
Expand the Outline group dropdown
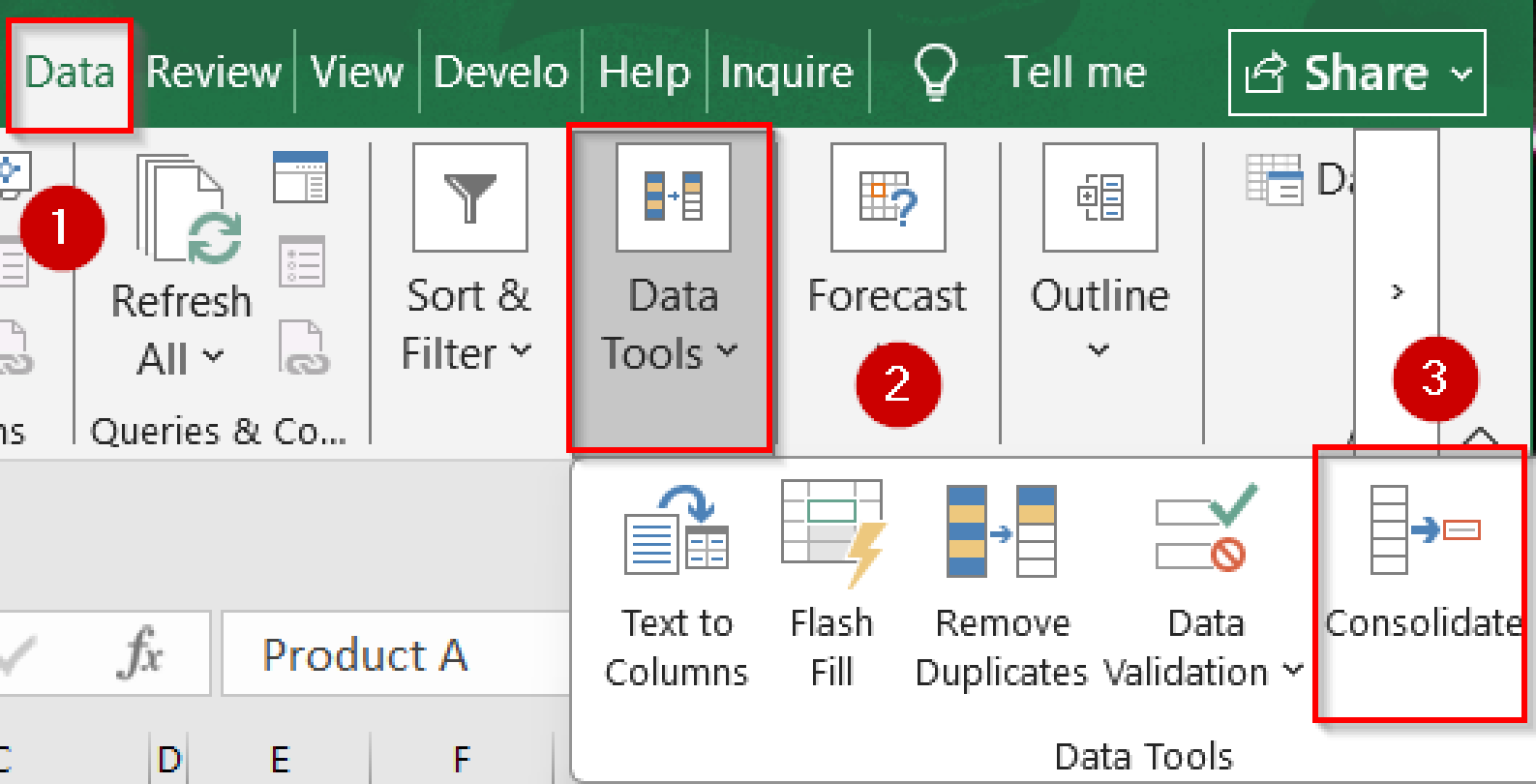click(x=1099, y=350)
